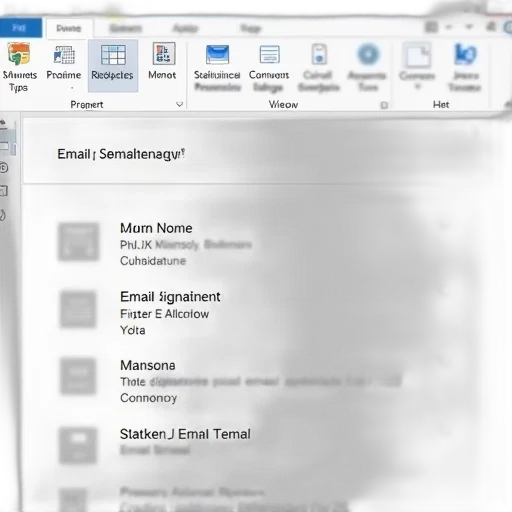Open the first title bar dropdown arrow
512x512 pixels.
[x=449, y=27]
